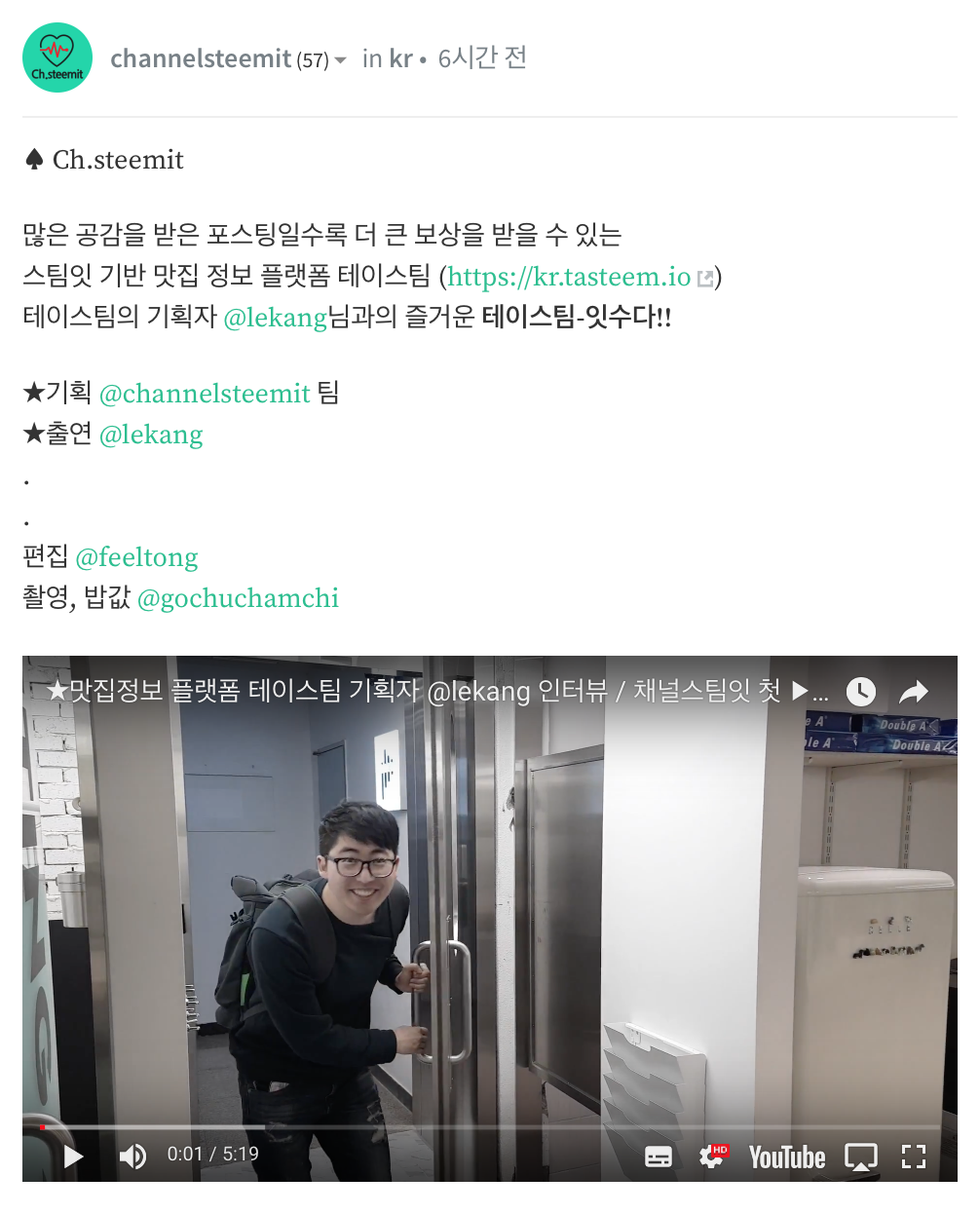Open the @feeltong editor mention
Screen dimensions: 980x1214
[x=136, y=557]
